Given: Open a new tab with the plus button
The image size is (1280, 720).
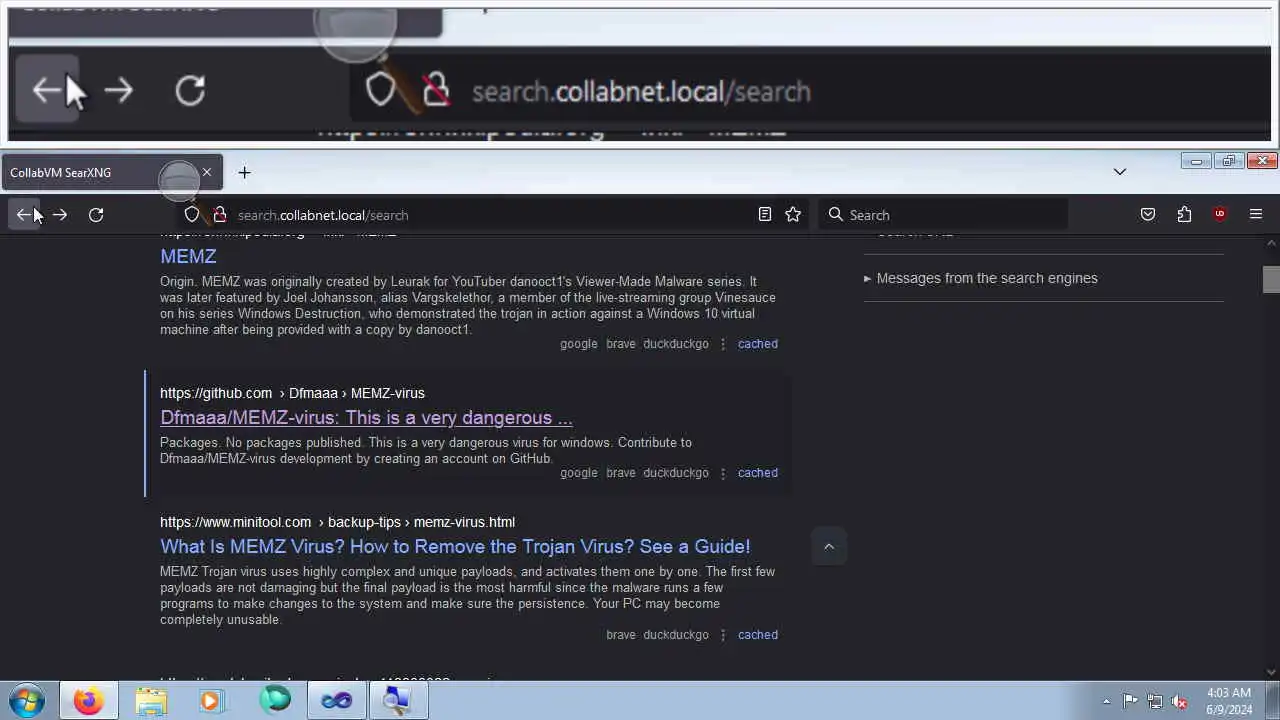Looking at the screenshot, I should [x=244, y=173].
